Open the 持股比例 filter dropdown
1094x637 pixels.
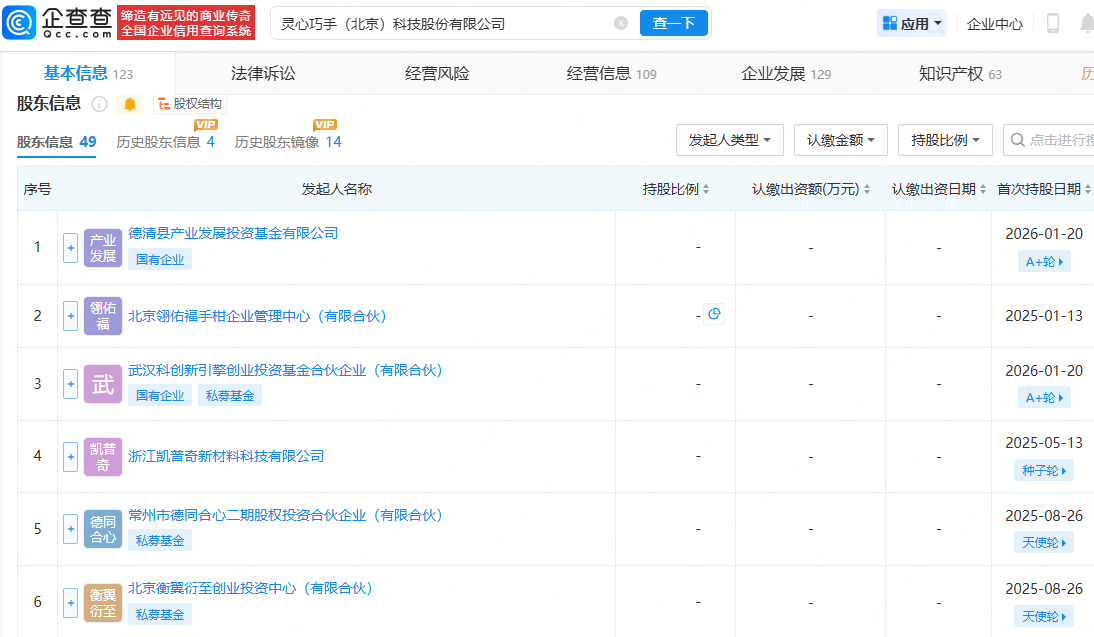[944, 140]
